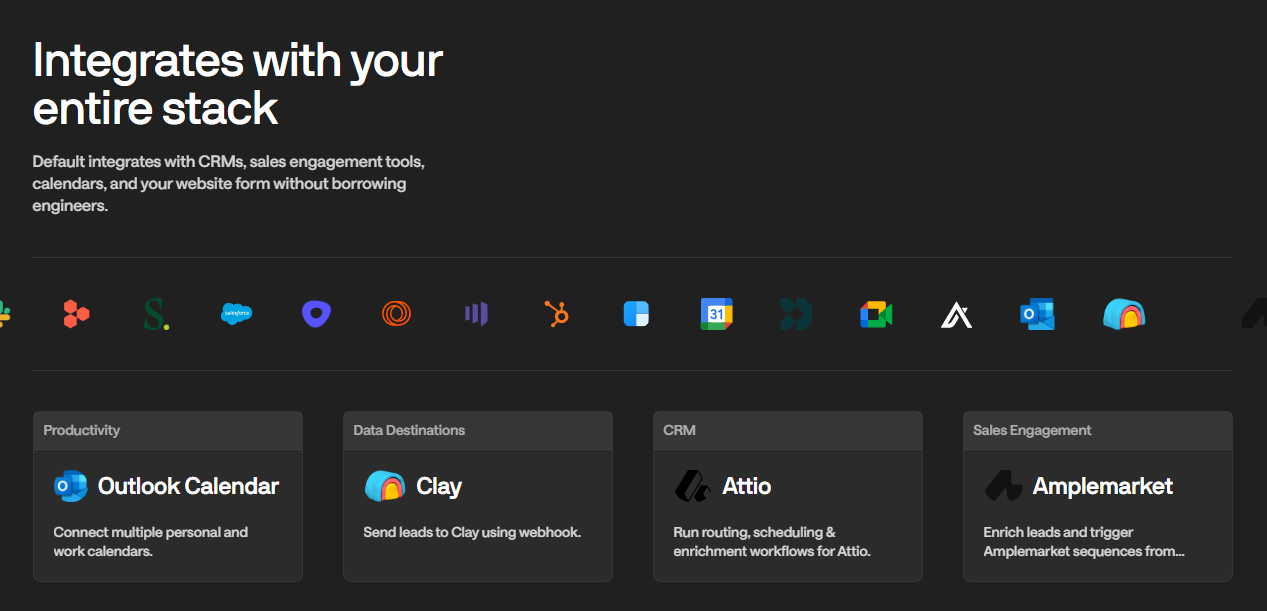Click the Slack logo in the integrations strip
The image size is (1267, 611).
pyautogui.click(x=5, y=314)
